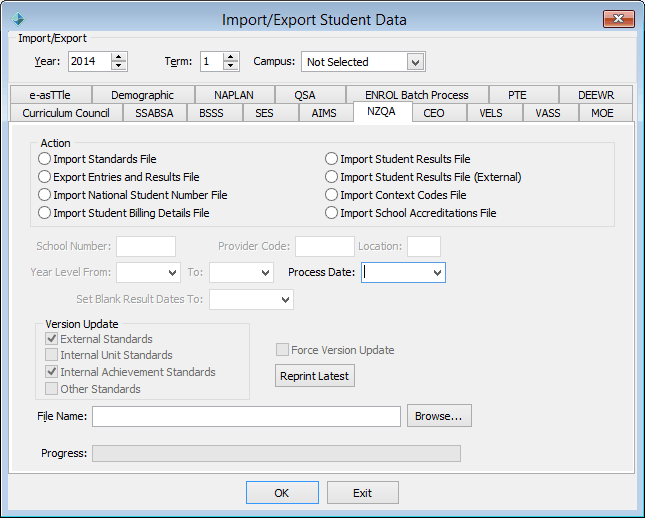Click the Progress bar

point(276,453)
